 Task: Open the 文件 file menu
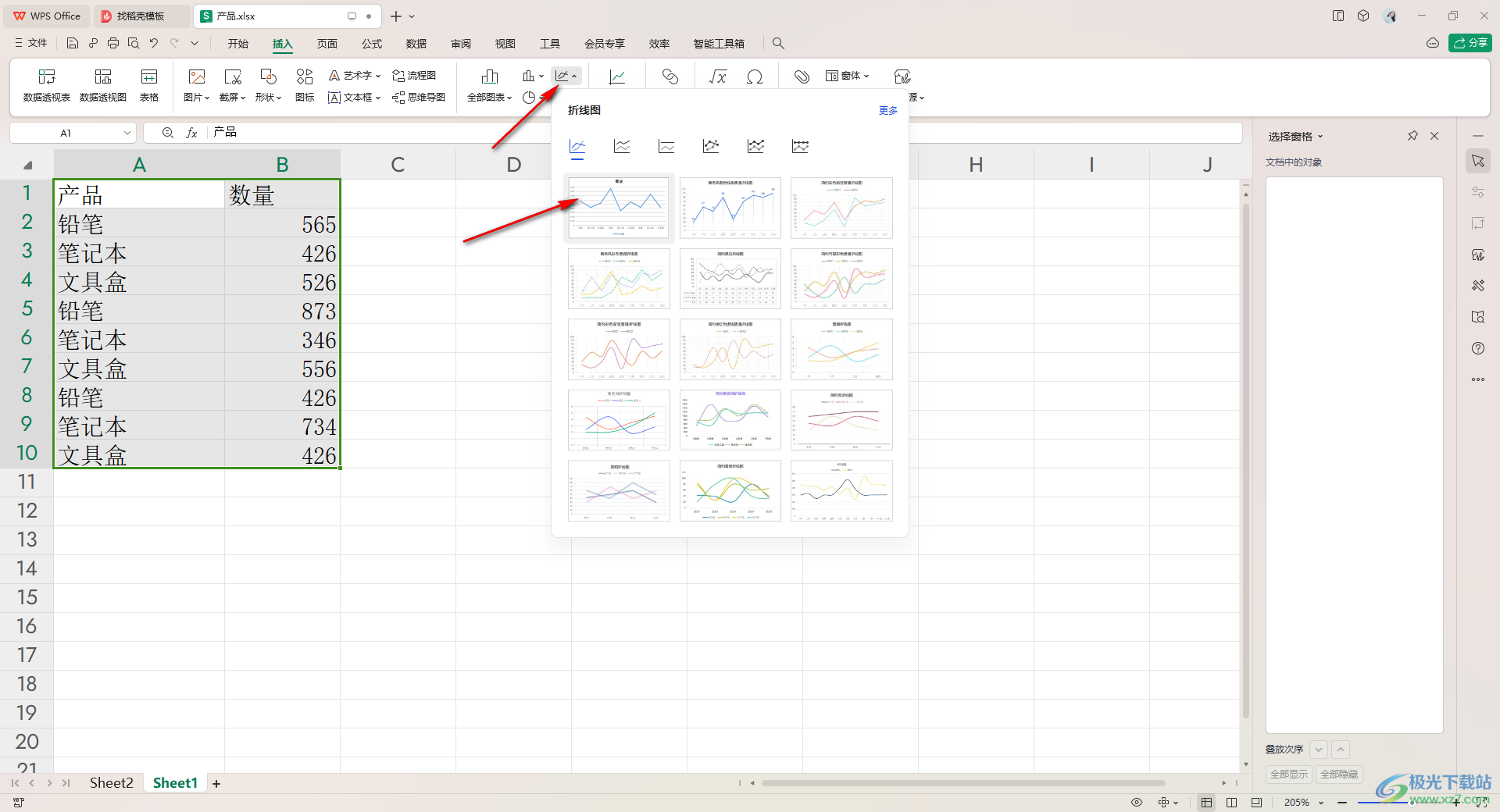[x=30, y=43]
